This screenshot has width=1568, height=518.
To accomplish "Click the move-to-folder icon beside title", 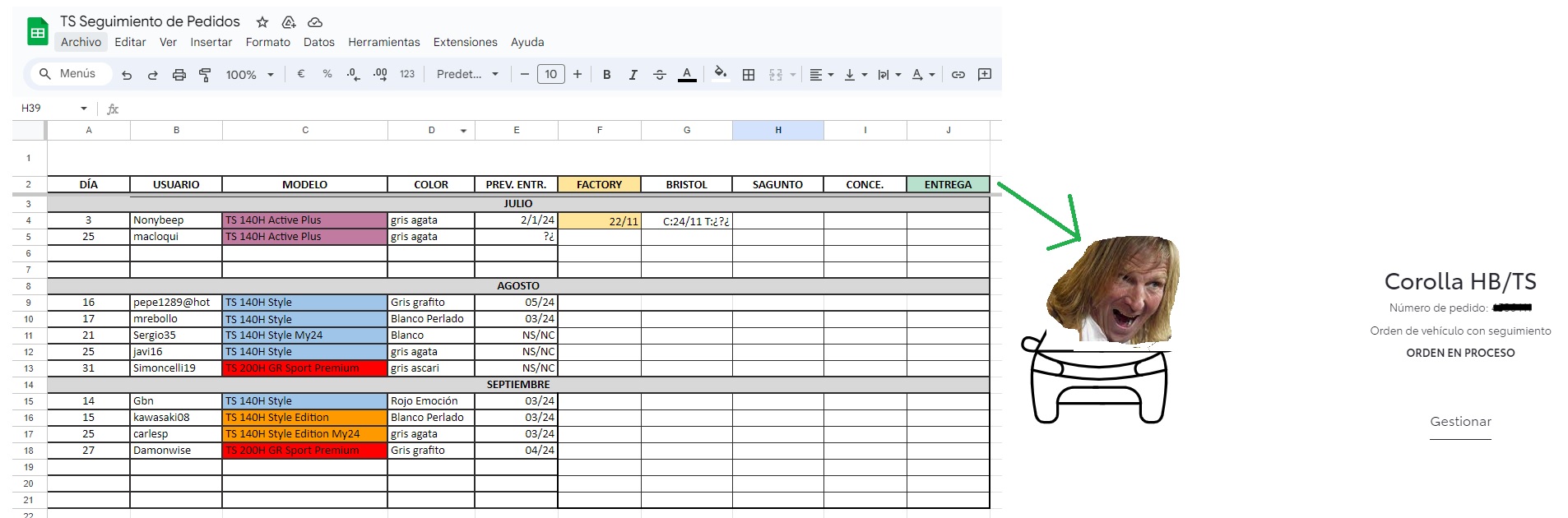I will [x=289, y=22].
